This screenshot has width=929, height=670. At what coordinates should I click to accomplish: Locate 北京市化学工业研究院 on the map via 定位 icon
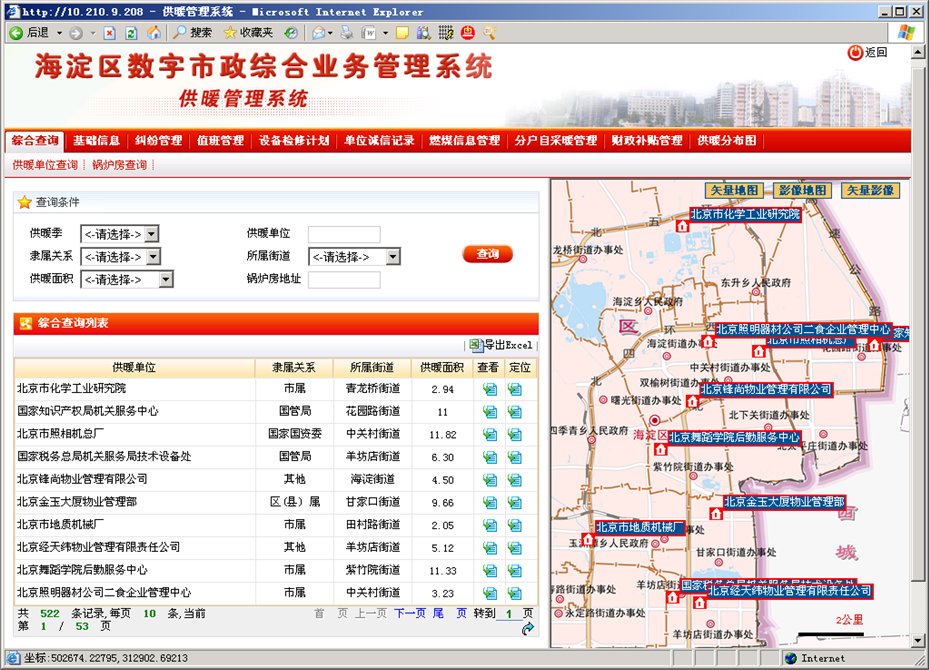click(x=514, y=389)
